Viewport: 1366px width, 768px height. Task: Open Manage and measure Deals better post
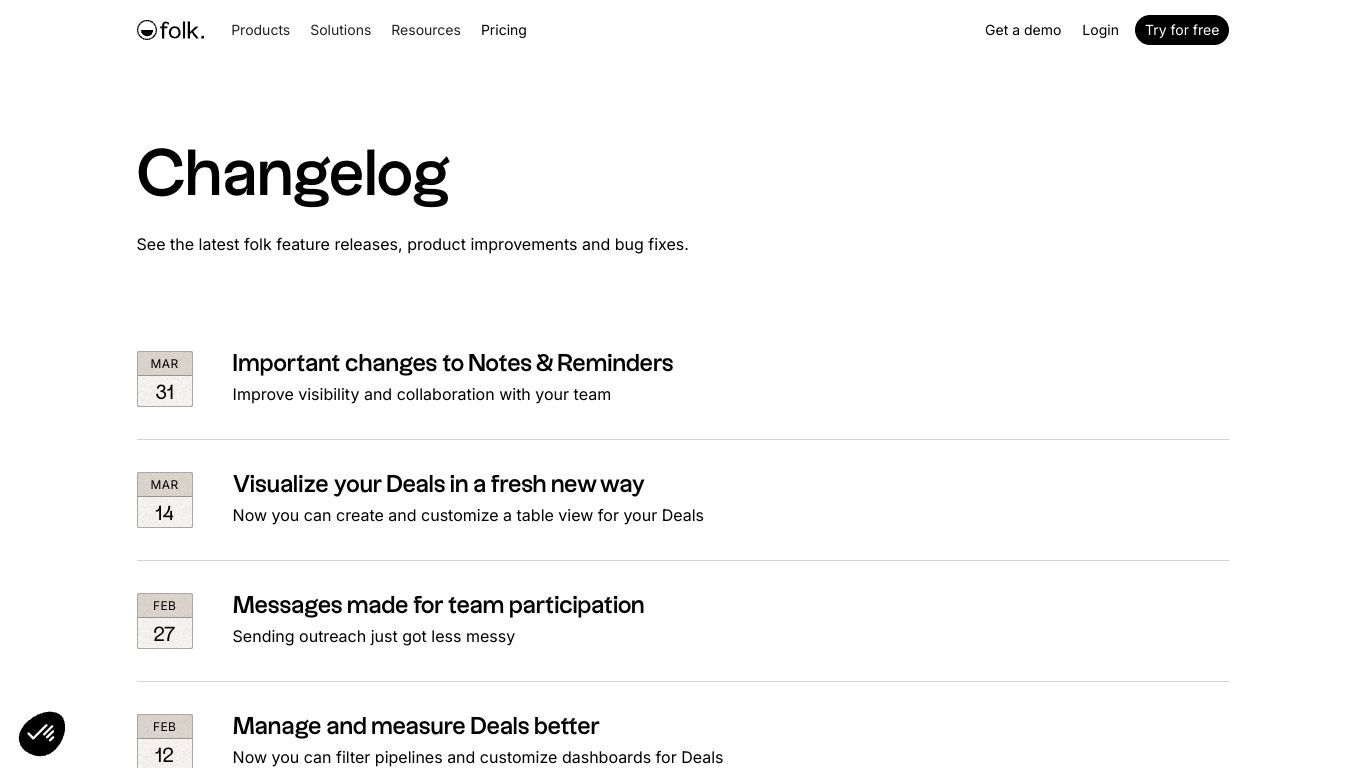tap(416, 726)
